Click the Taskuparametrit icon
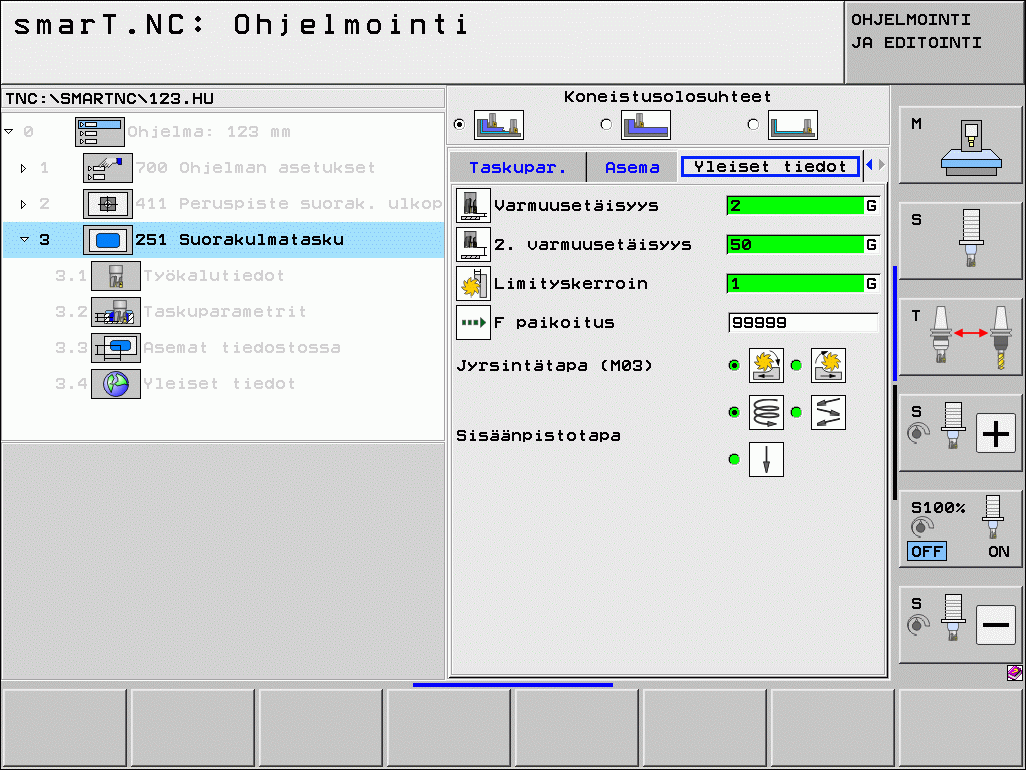This screenshot has height=770, width=1026. click(x=116, y=311)
